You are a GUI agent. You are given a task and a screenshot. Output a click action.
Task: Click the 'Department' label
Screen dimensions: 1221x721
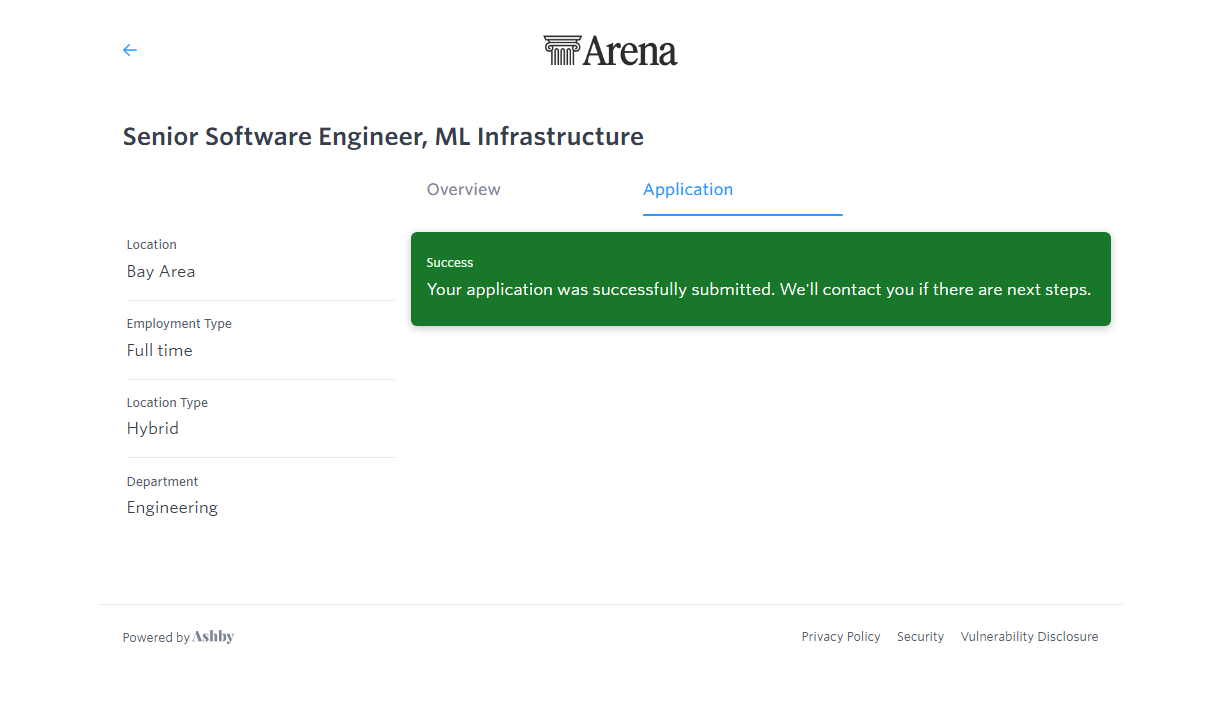click(x=162, y=482)
